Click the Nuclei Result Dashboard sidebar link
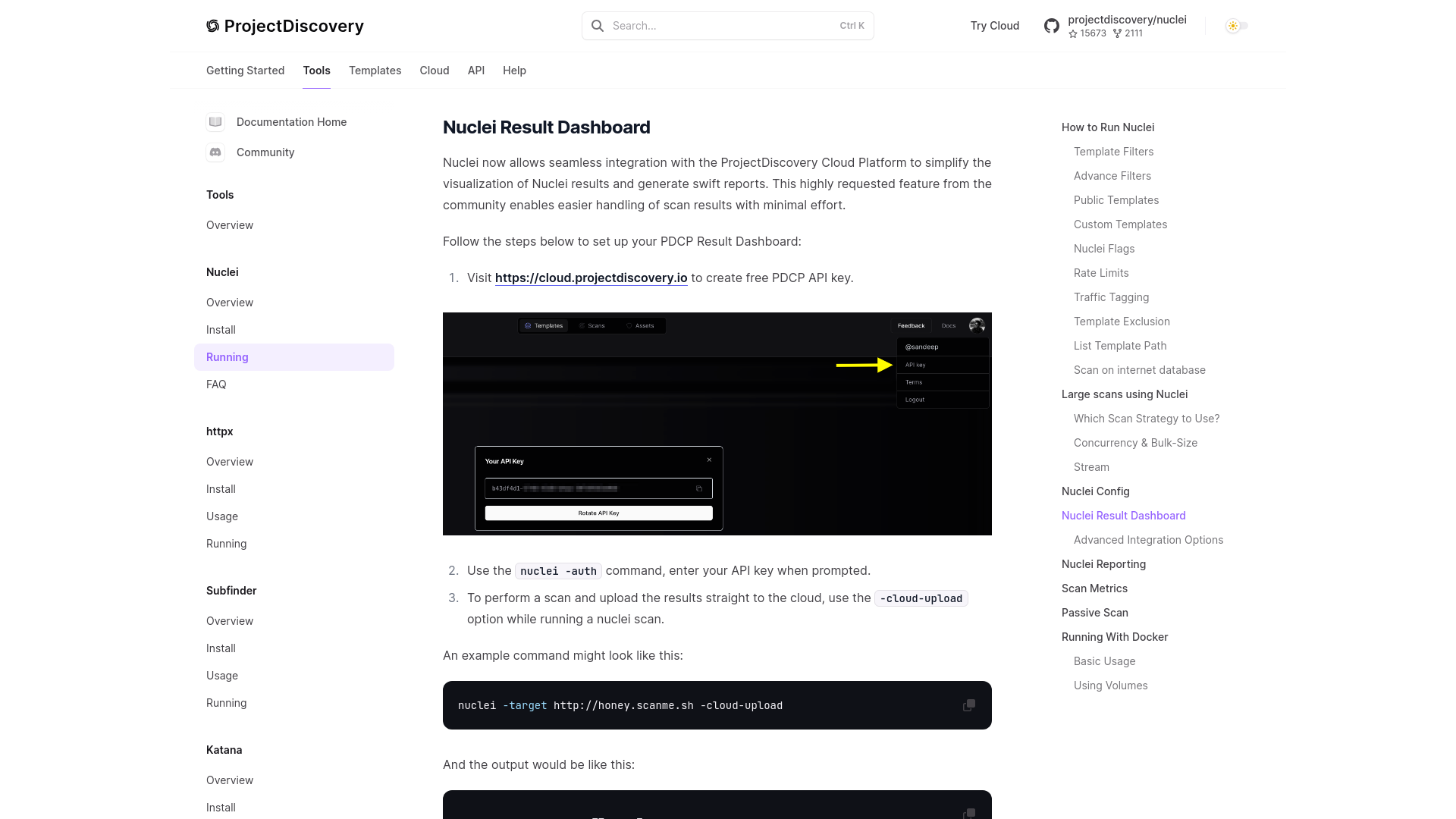1456x819 pixels. (1124, 515)
